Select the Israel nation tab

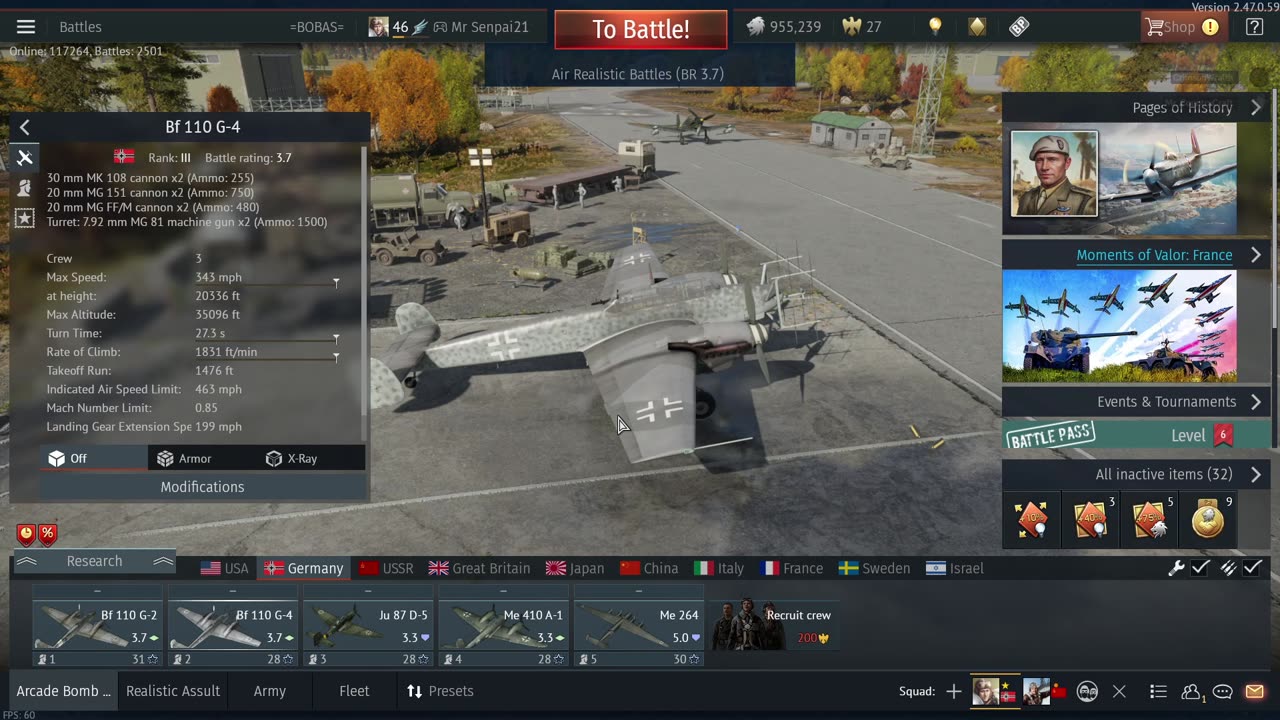click(955, 568)
